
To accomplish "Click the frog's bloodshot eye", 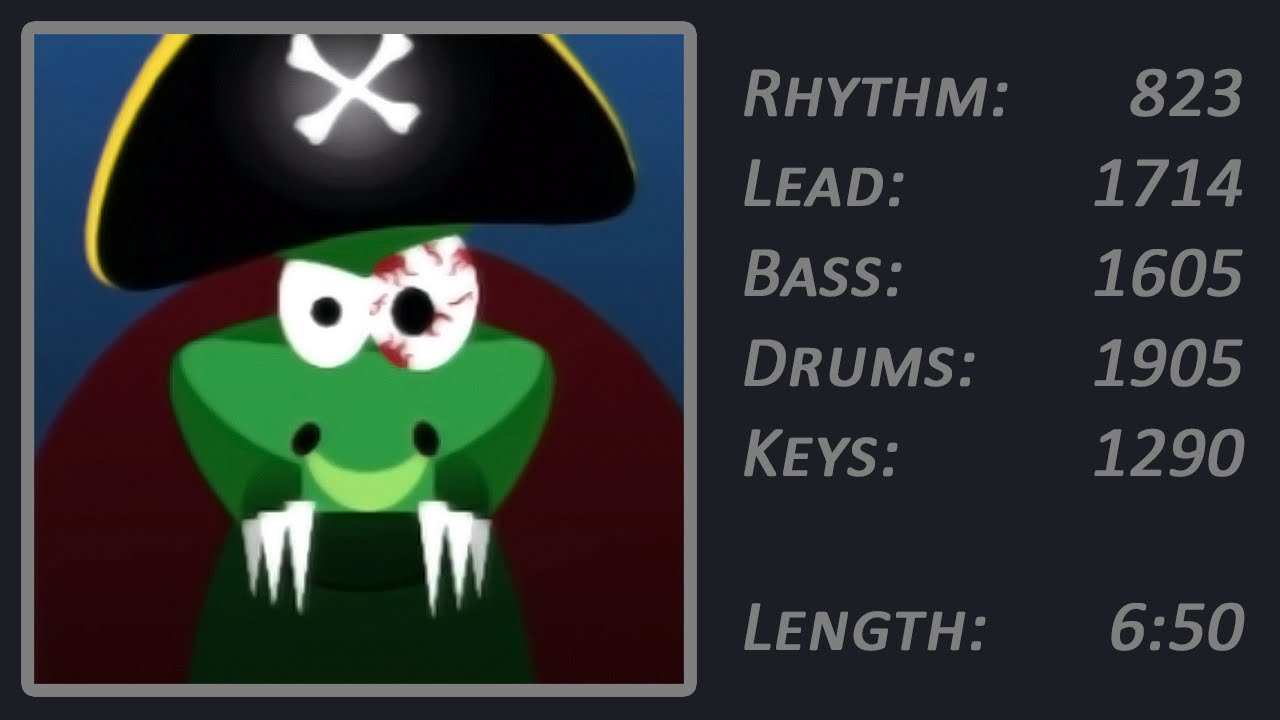I will pos(417,303).
